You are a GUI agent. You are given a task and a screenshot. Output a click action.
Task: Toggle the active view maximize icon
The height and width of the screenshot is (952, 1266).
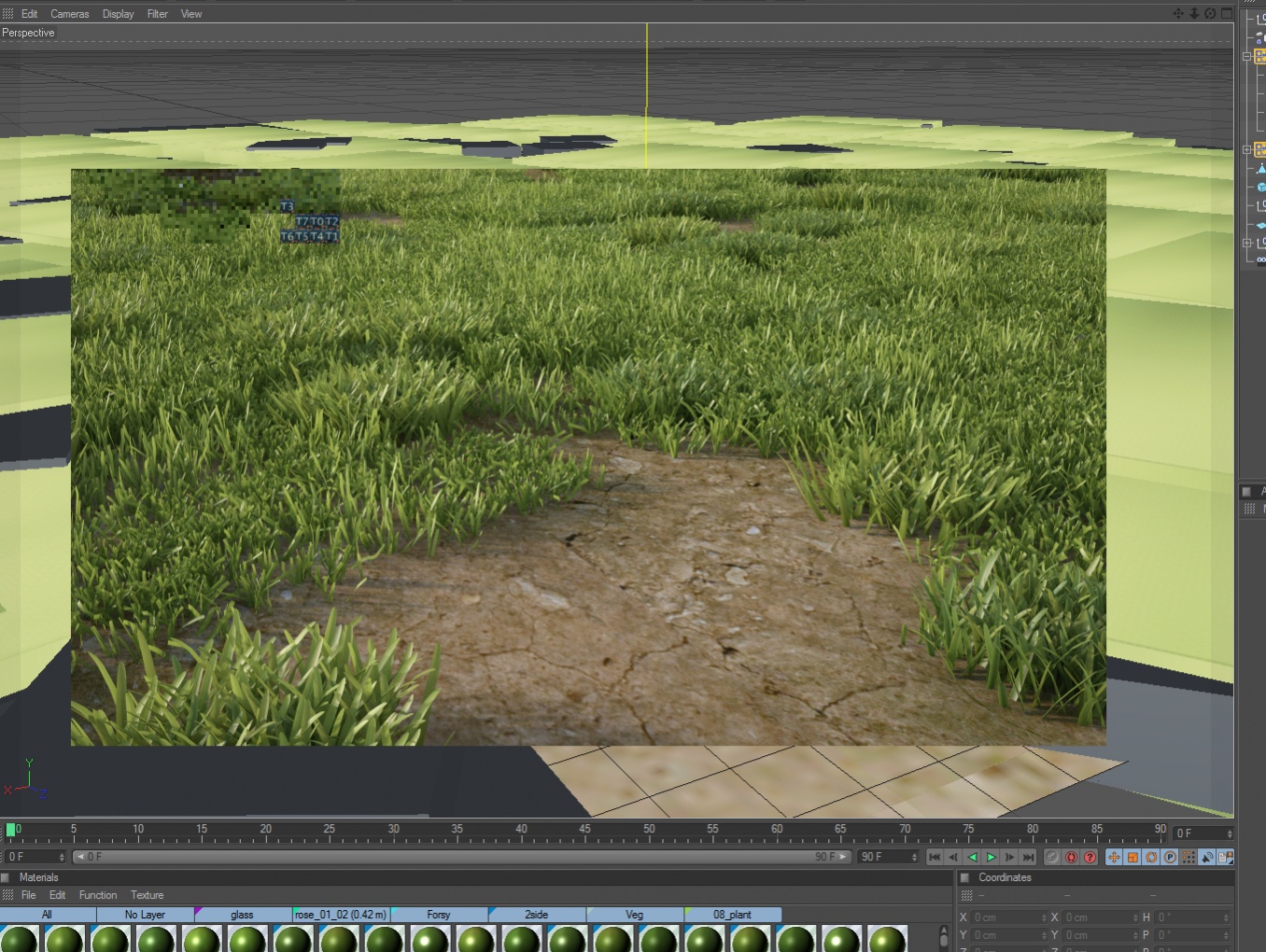[1227, 13]
